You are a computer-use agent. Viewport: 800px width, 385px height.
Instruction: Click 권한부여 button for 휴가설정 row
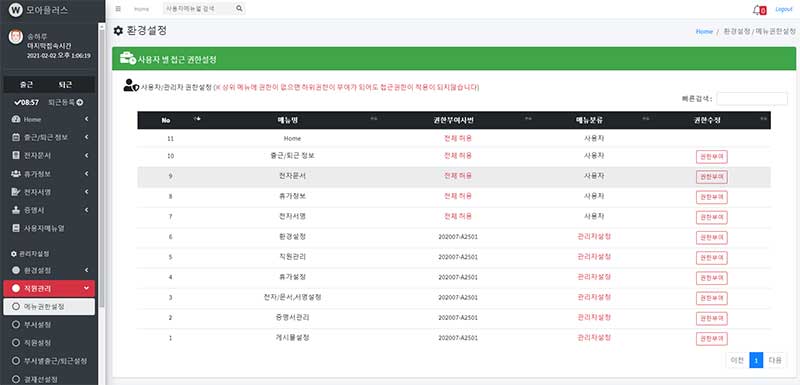pyautogui.click(x=712, y=278)
